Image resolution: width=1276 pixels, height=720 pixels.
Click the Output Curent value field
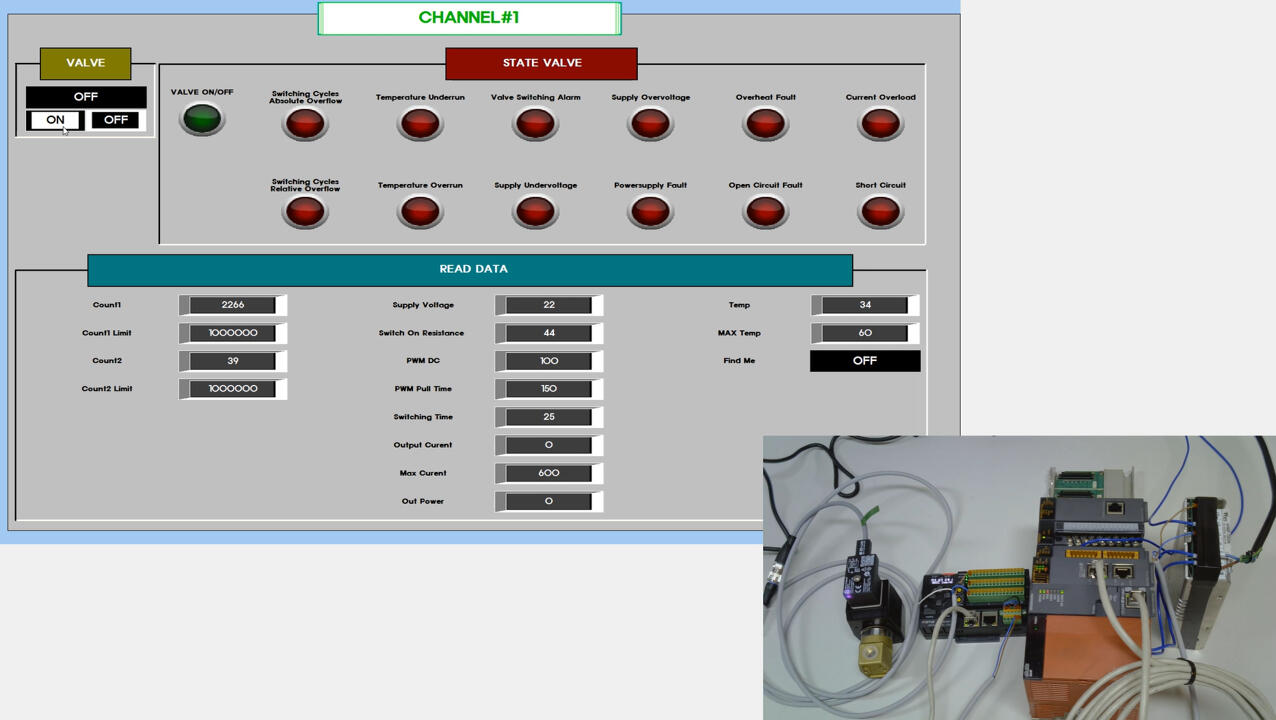coord(548,445)
